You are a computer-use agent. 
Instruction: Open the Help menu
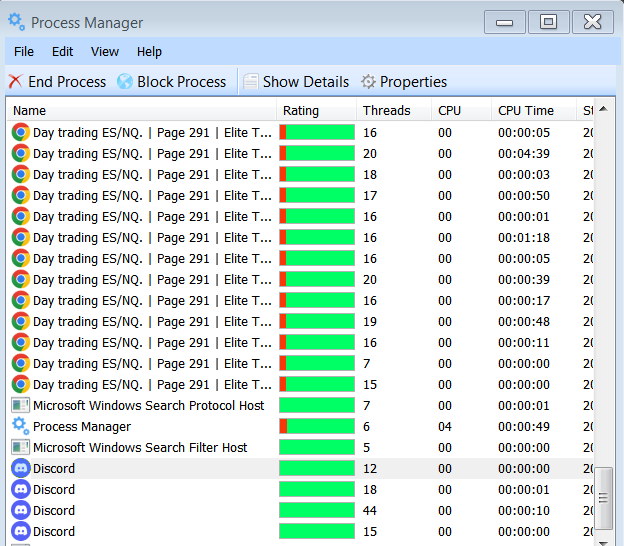tap(149, 52)
